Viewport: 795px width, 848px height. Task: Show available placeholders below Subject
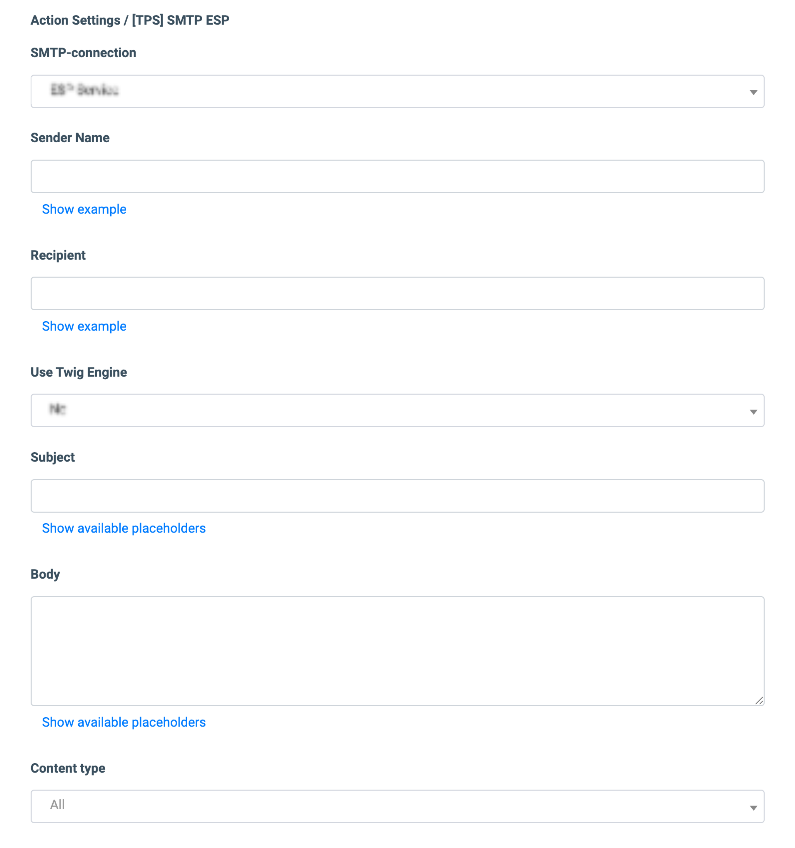tap(124, 528)
